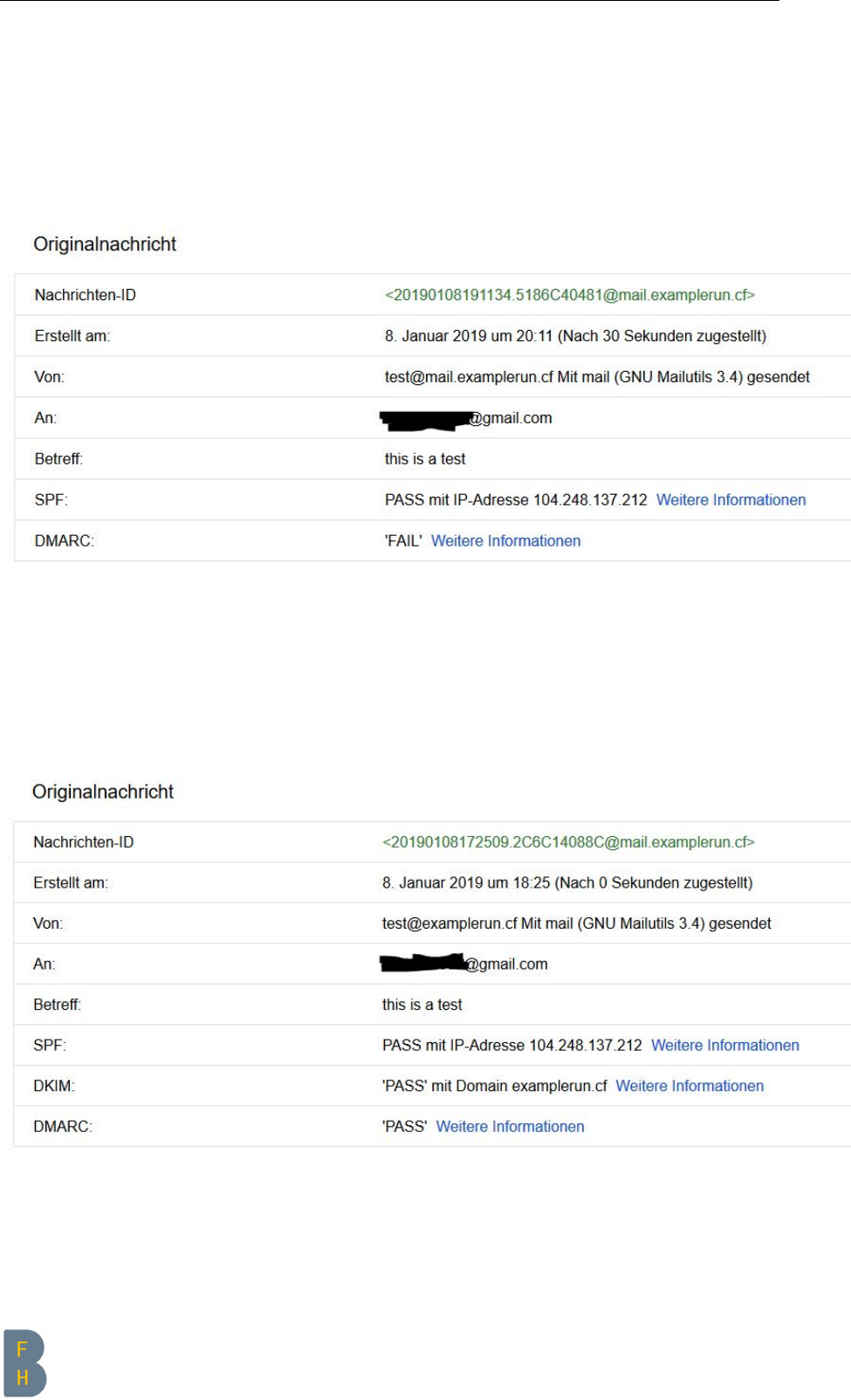Open DMARC 'PASS' Weitere Informationen link

[x=510, y=1127]
